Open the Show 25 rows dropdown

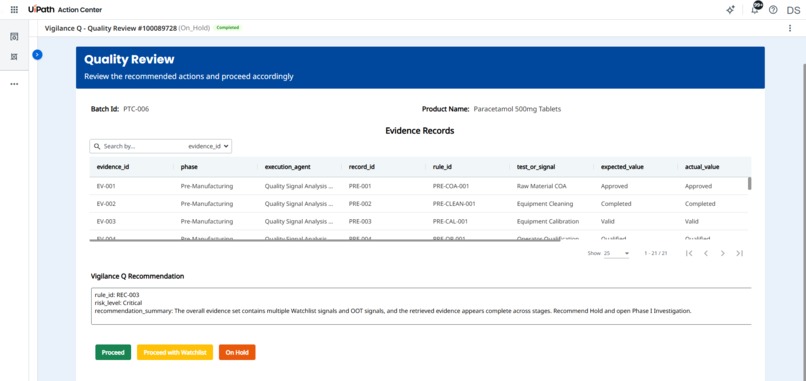click(616, 253)
